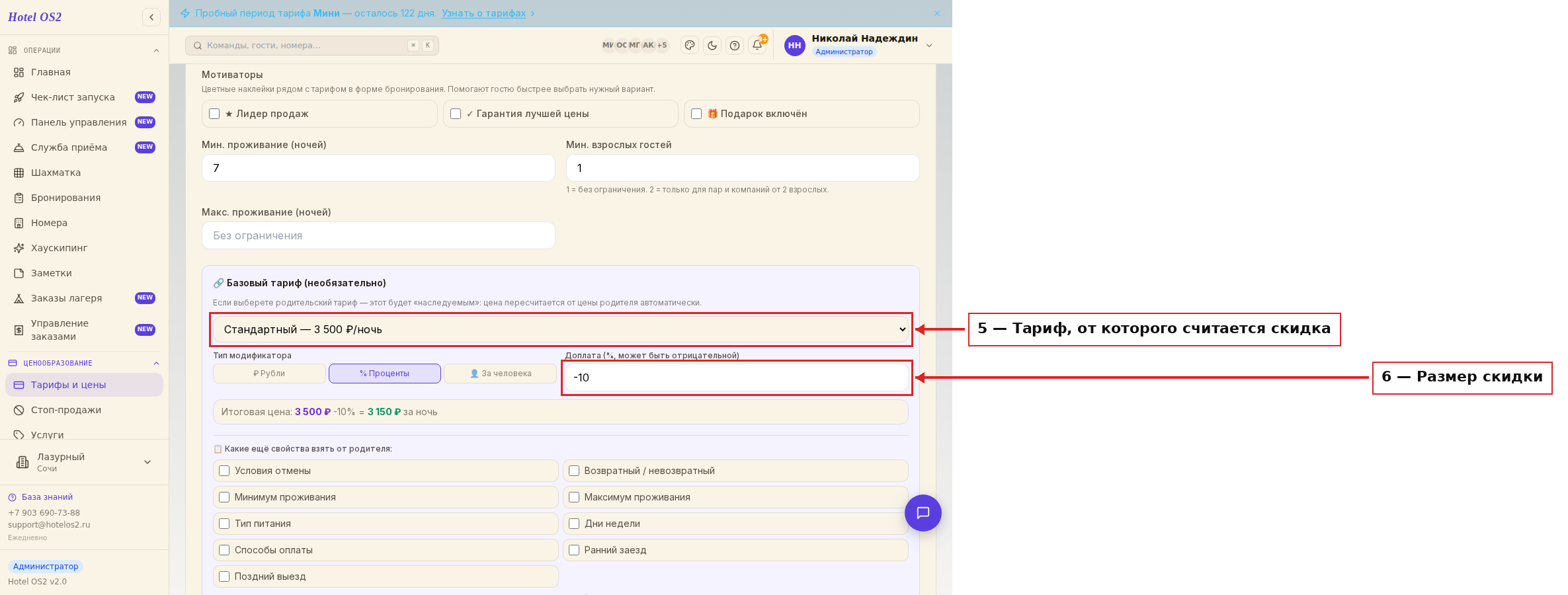Select the Проценты modifier type
Image resolution: width=1568 pixels, height=595 pixels.
[x=385, y=374]
